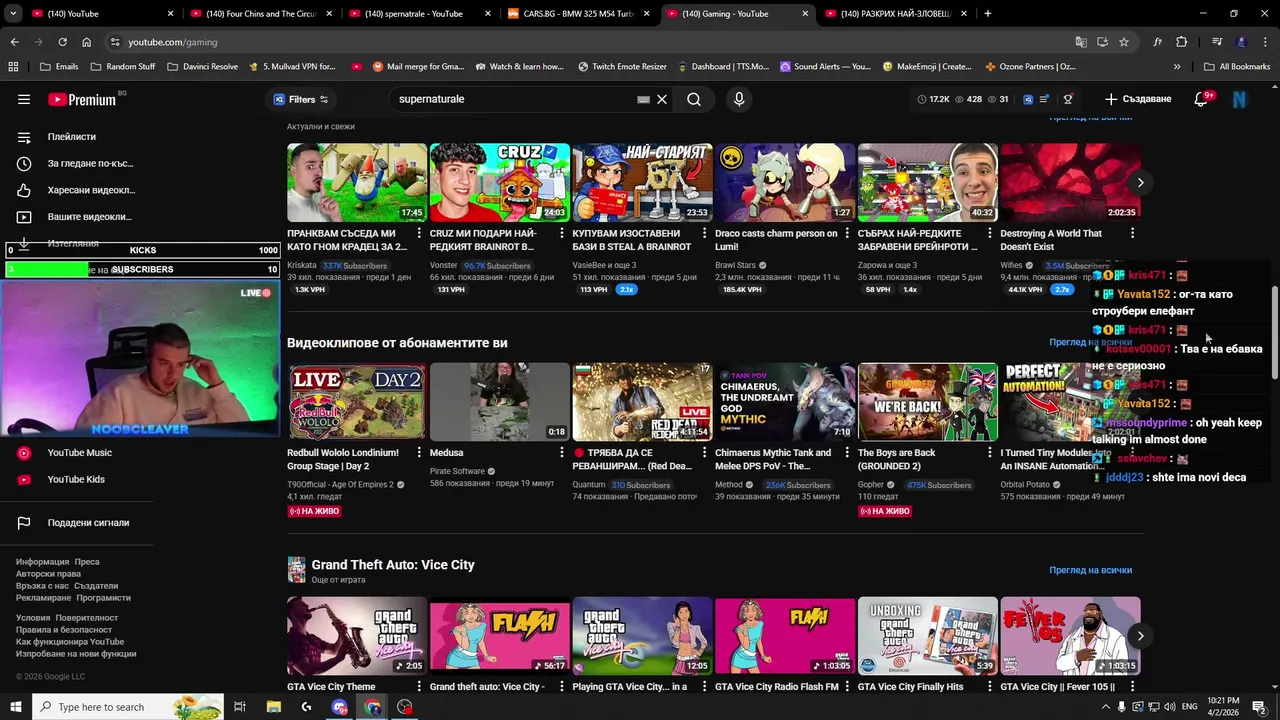The image size is (1280, 720).
Task: Play the Redbull Wololo Londinium live thumbnail
Action: pos(357,401)
